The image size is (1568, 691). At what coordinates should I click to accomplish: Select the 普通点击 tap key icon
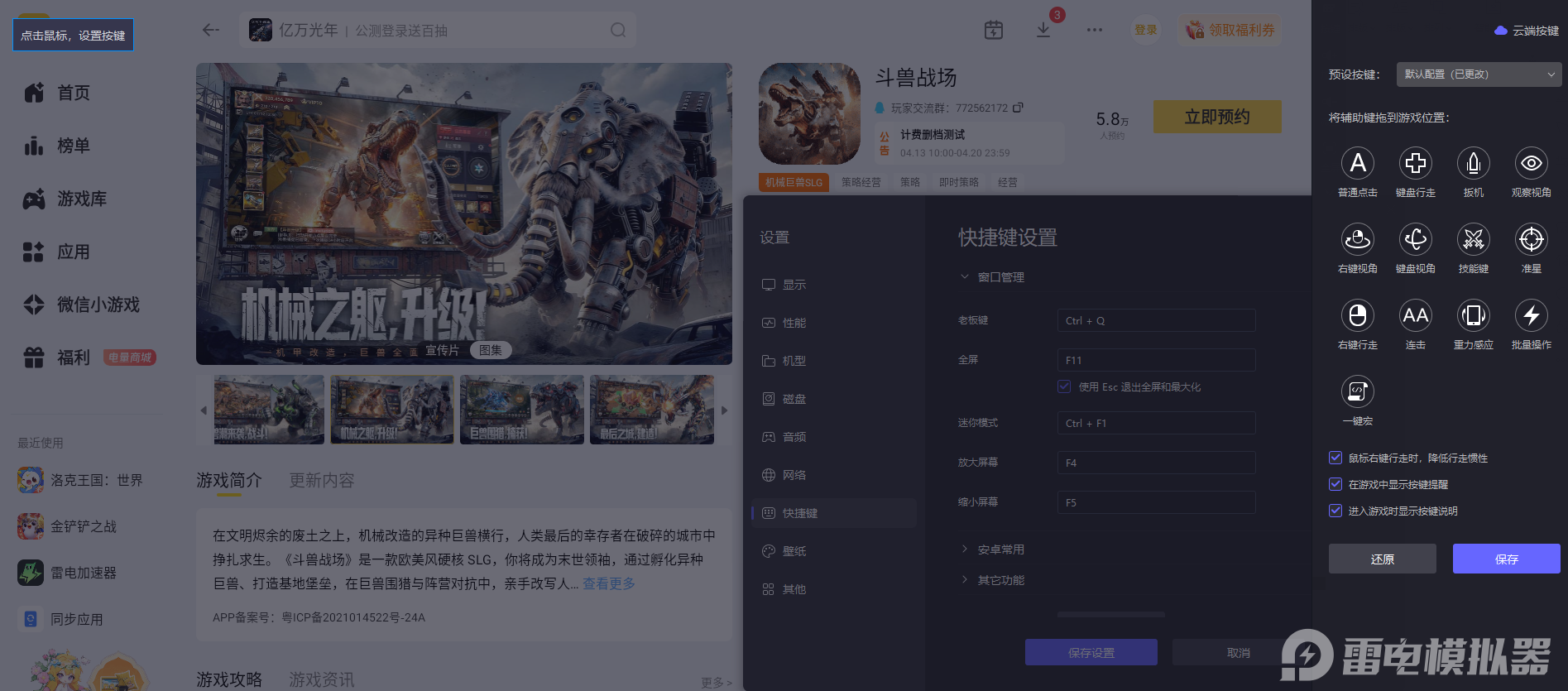[1358, 163]
